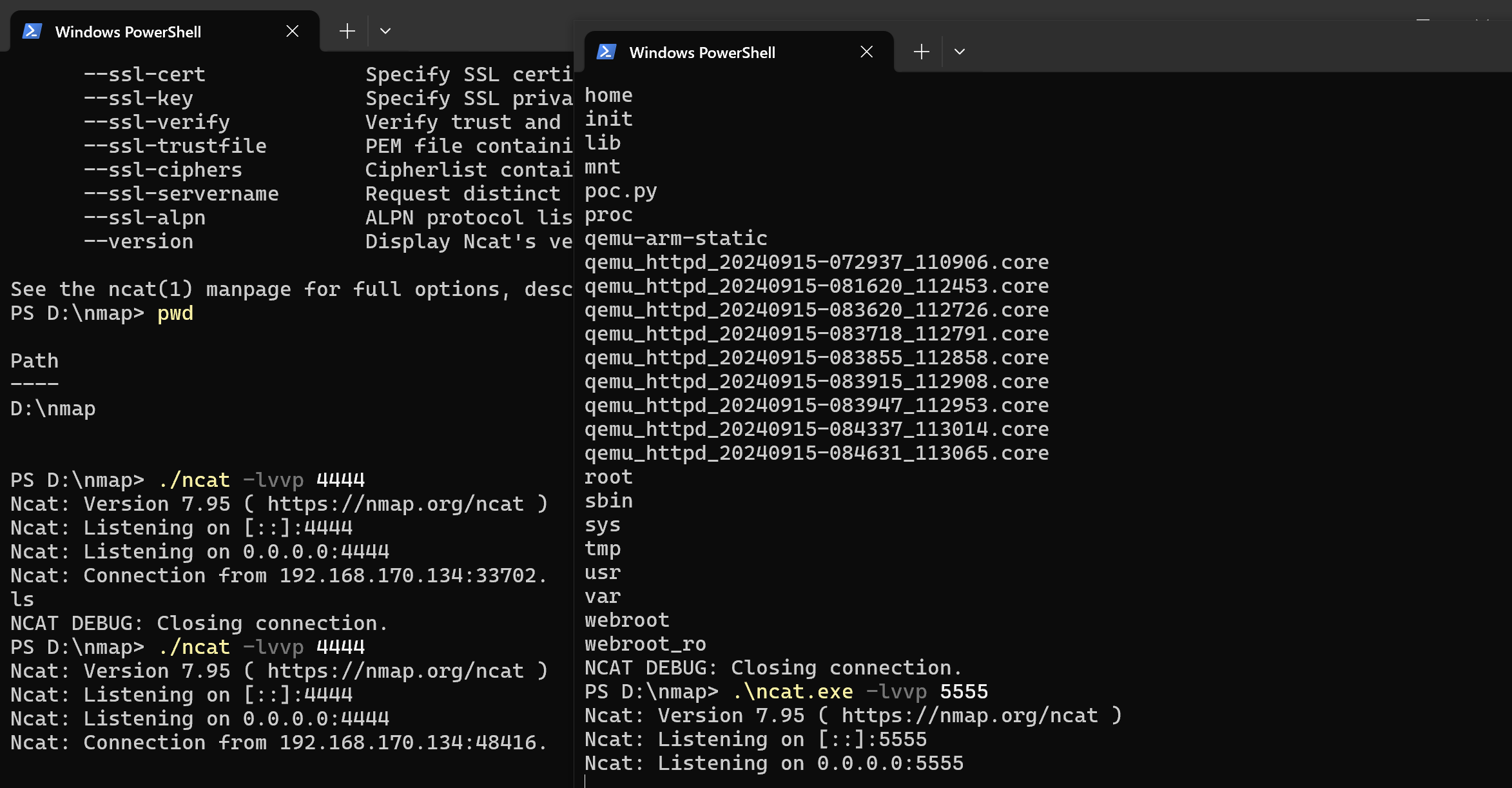
Task: Select the left Windows PowerShell tab
Action: coord(164,31)
